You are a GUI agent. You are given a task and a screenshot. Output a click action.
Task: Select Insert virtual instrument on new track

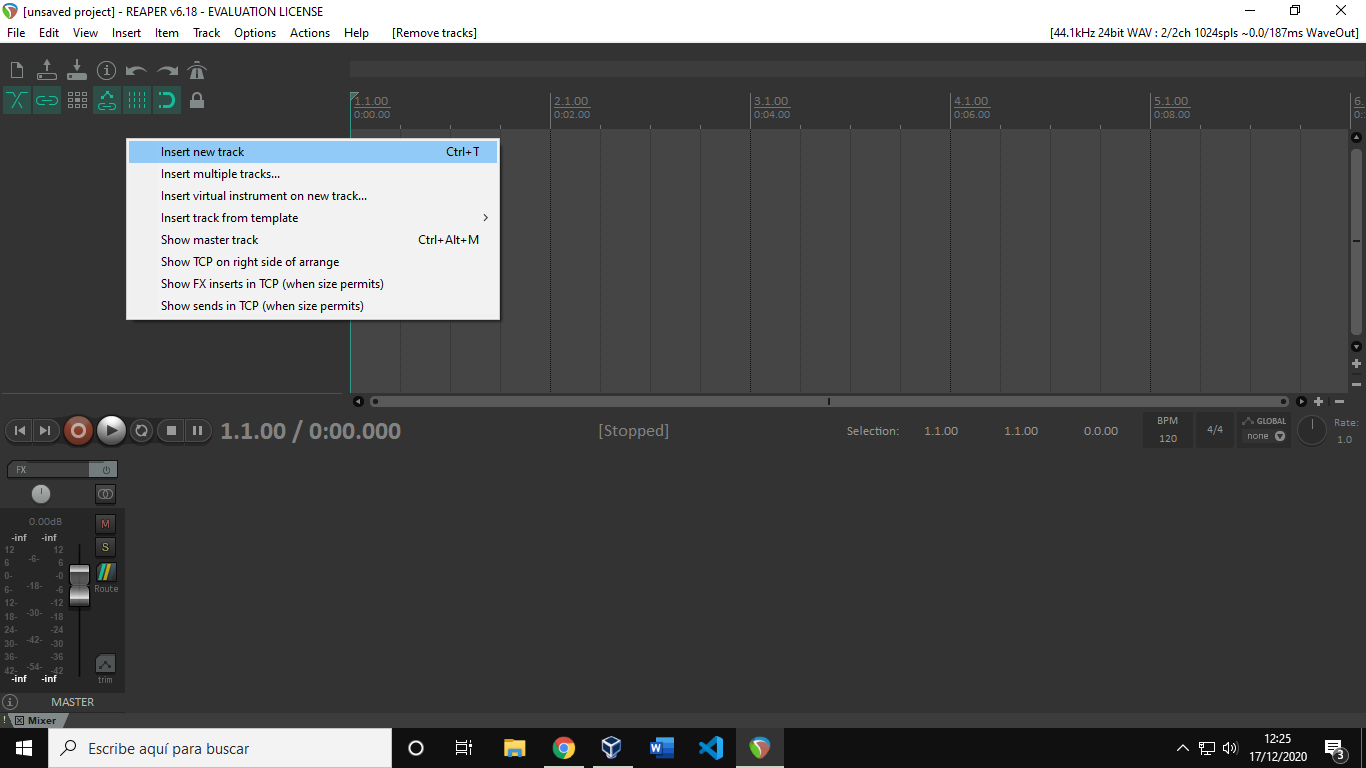click(x=313, y=196)
